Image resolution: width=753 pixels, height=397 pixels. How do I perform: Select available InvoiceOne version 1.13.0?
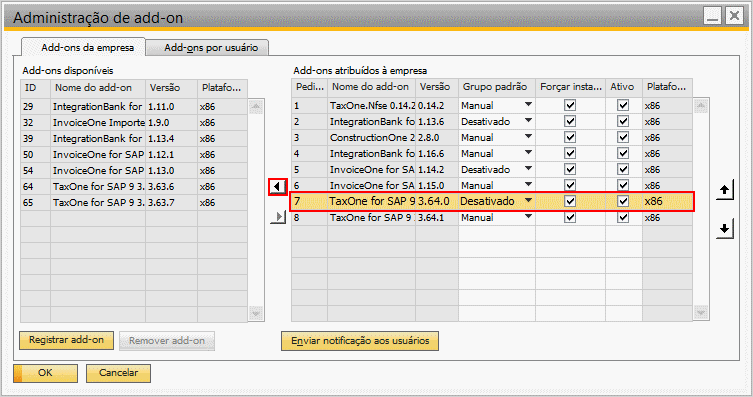coord(134,170)
